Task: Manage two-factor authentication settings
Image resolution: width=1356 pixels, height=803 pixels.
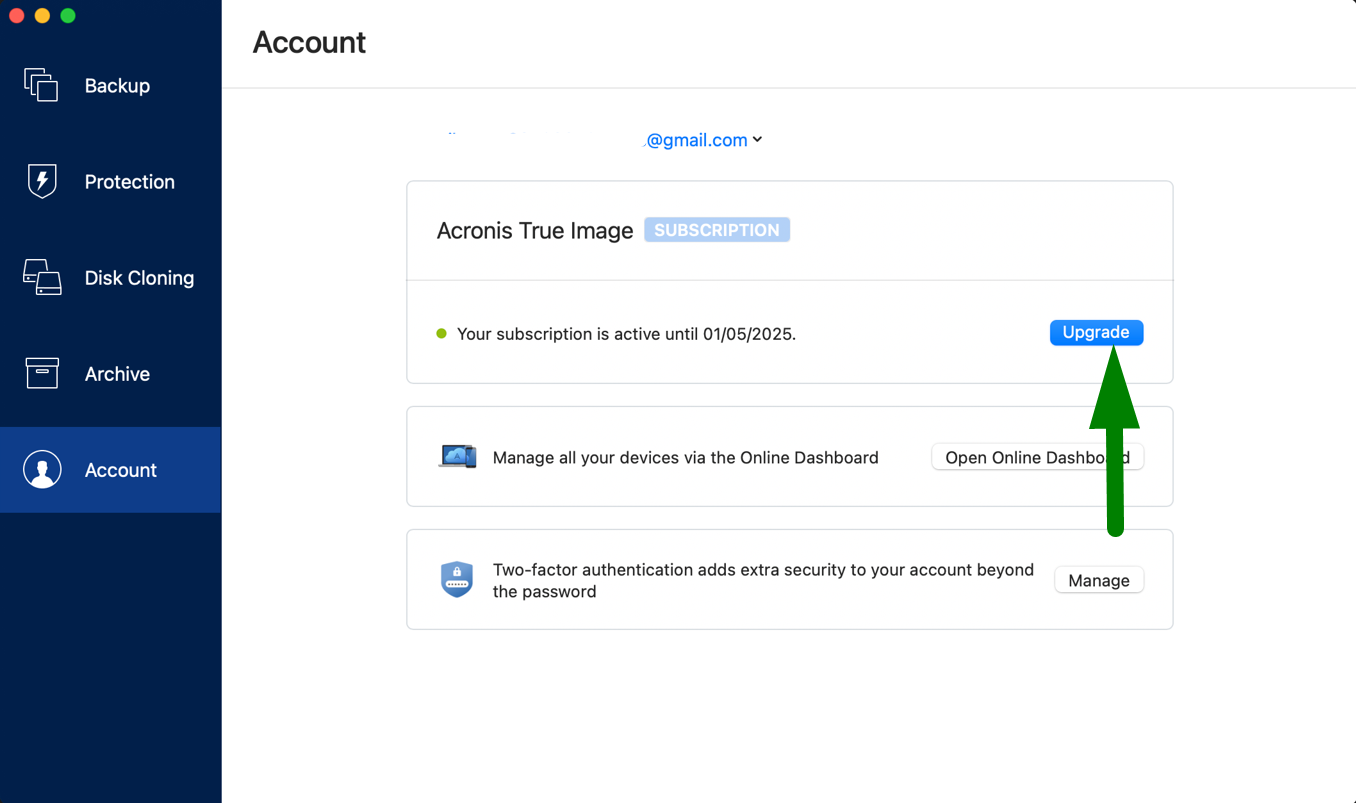Action: [x=1099, y=580]
